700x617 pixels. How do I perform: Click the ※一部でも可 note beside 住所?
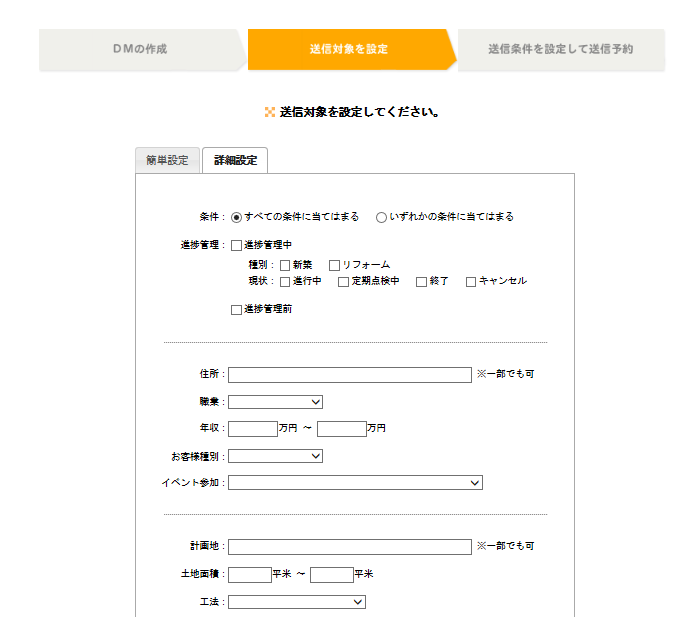pos(505,374)
